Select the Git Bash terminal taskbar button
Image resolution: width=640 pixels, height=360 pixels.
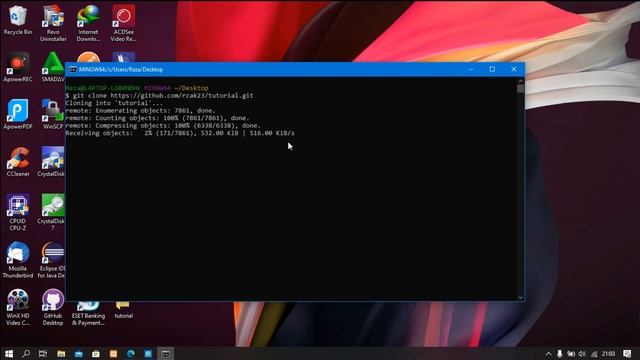pos(165,353)
